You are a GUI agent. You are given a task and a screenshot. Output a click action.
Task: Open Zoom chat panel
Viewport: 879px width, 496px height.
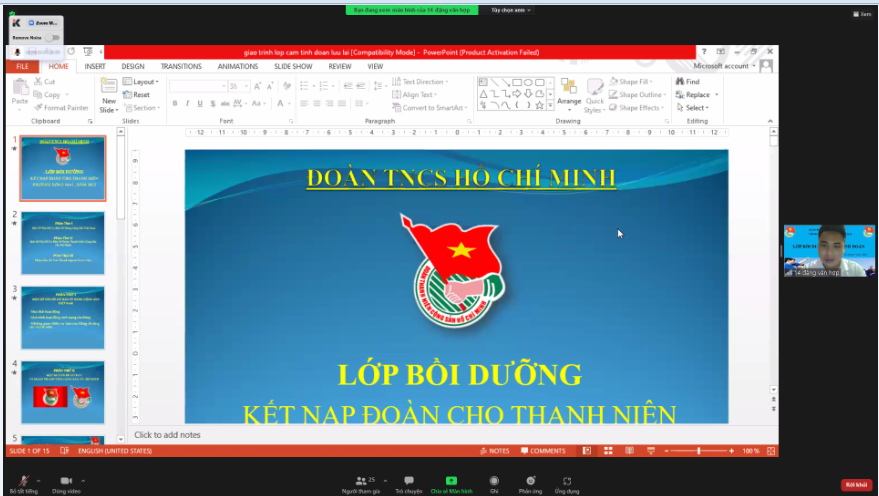(409, 484)
